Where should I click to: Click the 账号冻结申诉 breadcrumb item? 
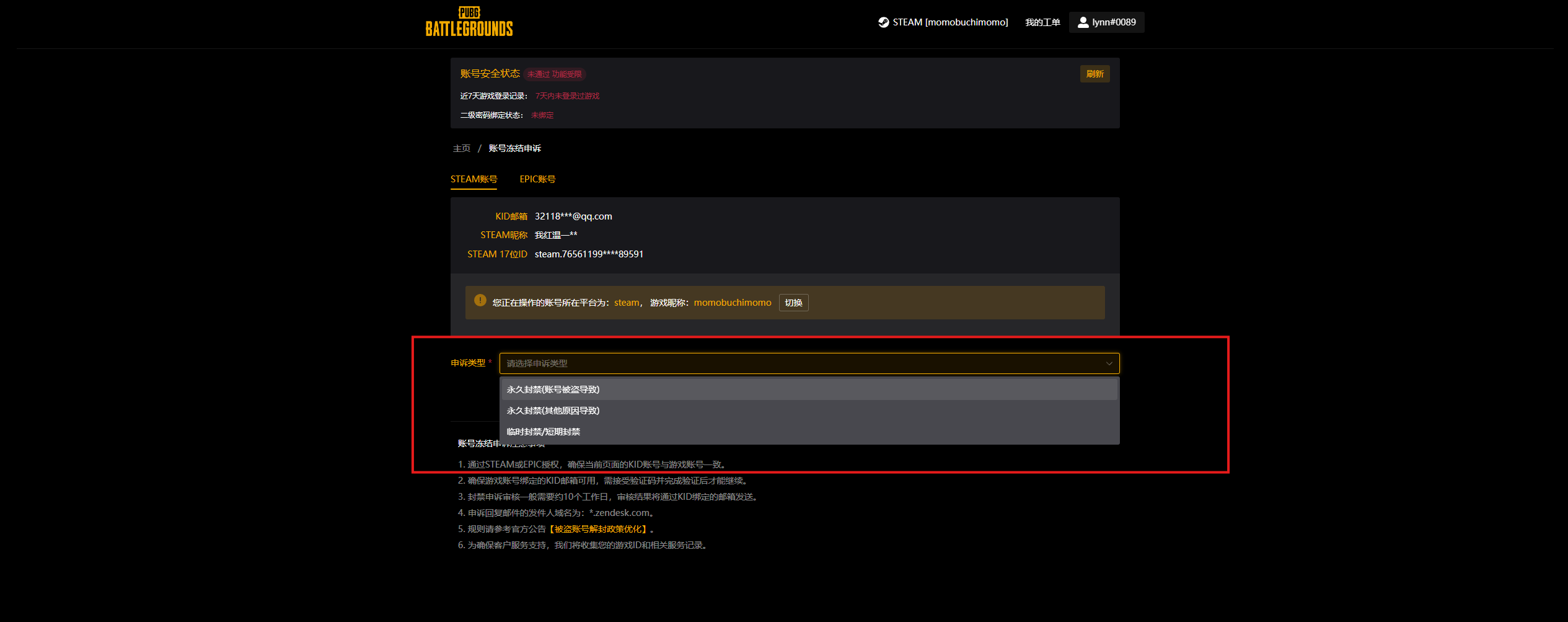(515, 148)
